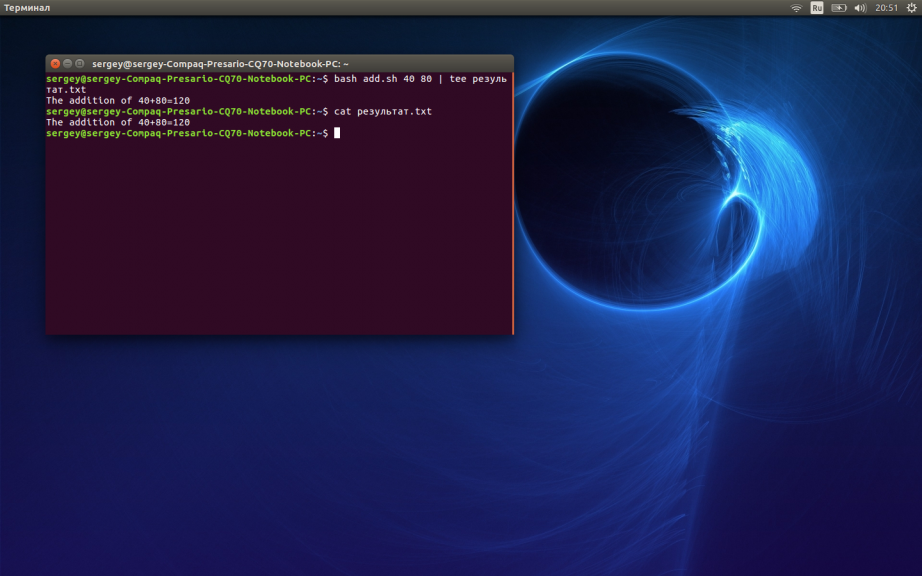This screenshot has height=576, width=922.
Task: Click the Терминал label in top panel
Action: pos(27,8)
